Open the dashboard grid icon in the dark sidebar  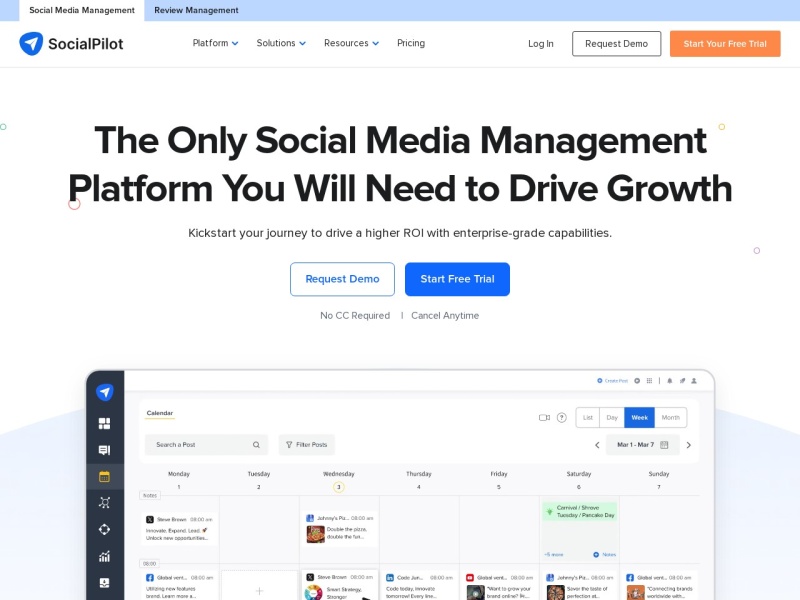pos(104,423)
